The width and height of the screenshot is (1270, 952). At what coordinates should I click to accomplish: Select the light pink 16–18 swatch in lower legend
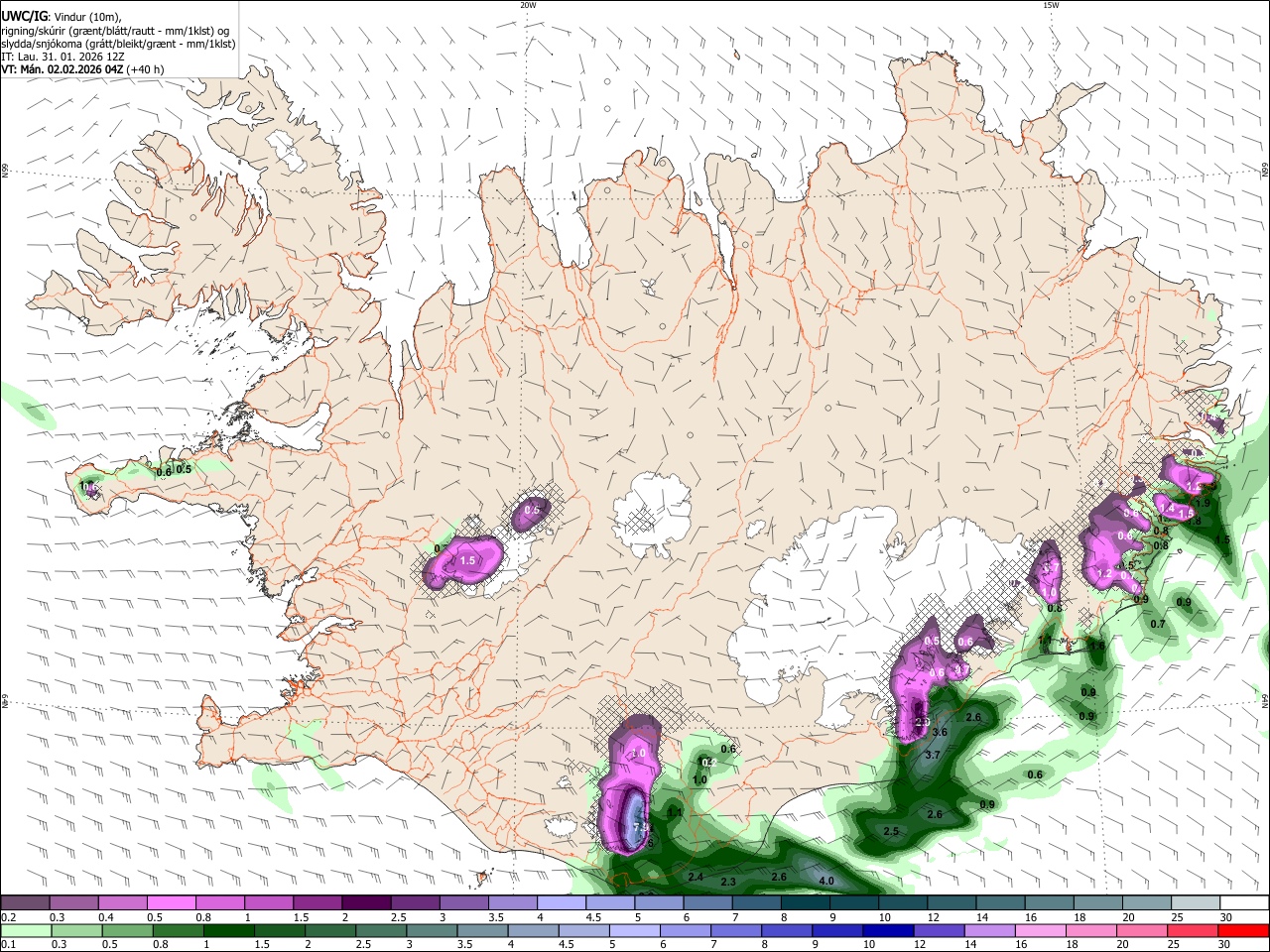1040,930
